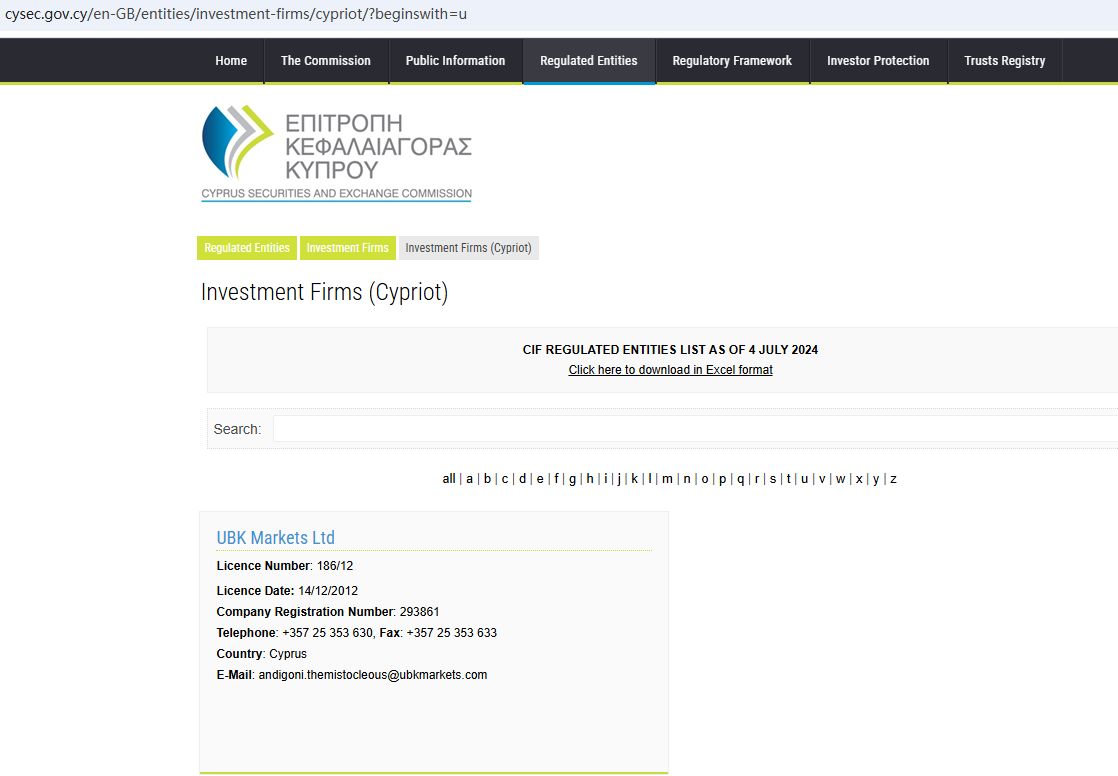1118x776 pixels.
Task: Filter firms beginning with letter s
Action: point(772,479)
